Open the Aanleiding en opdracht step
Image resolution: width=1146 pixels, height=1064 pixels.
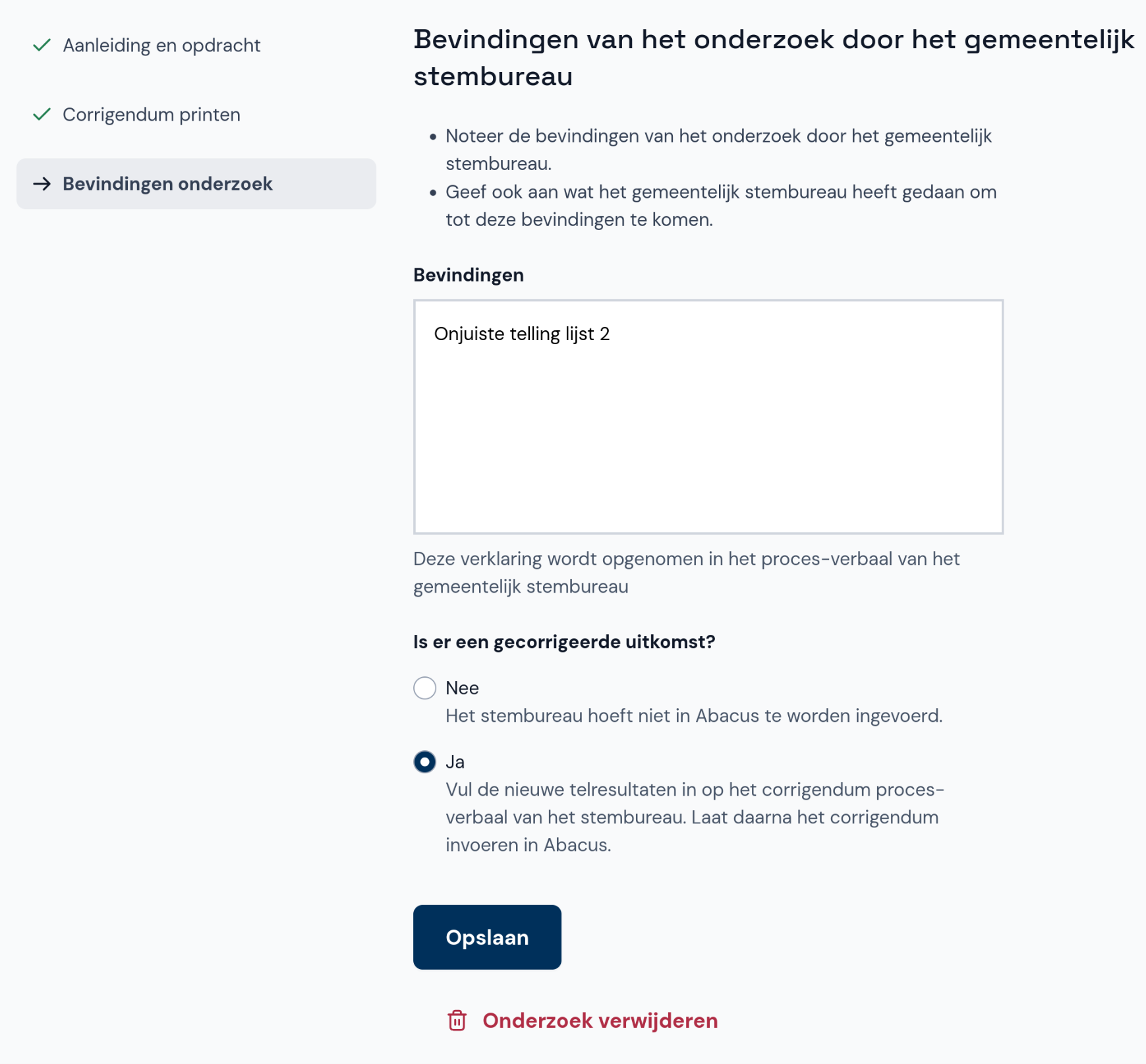pyautogui.click(x=161, y=44)
